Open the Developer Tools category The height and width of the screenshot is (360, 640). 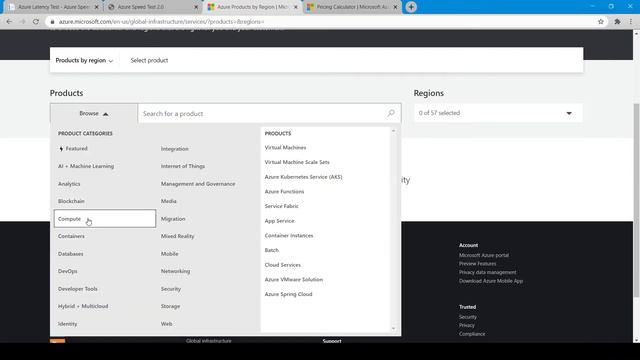coord(78,289)
